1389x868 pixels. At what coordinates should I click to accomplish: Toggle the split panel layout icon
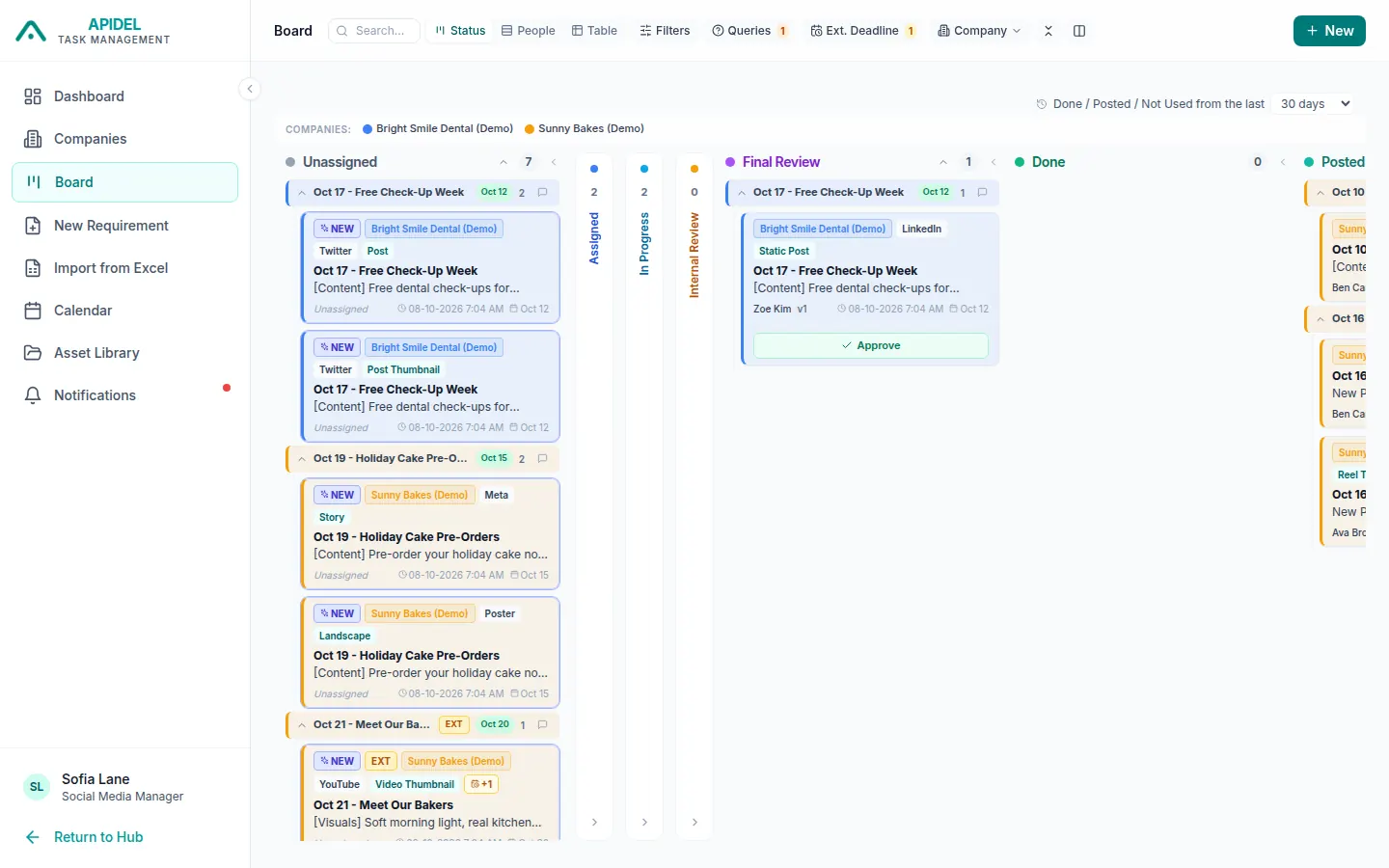coord(1079,31)
